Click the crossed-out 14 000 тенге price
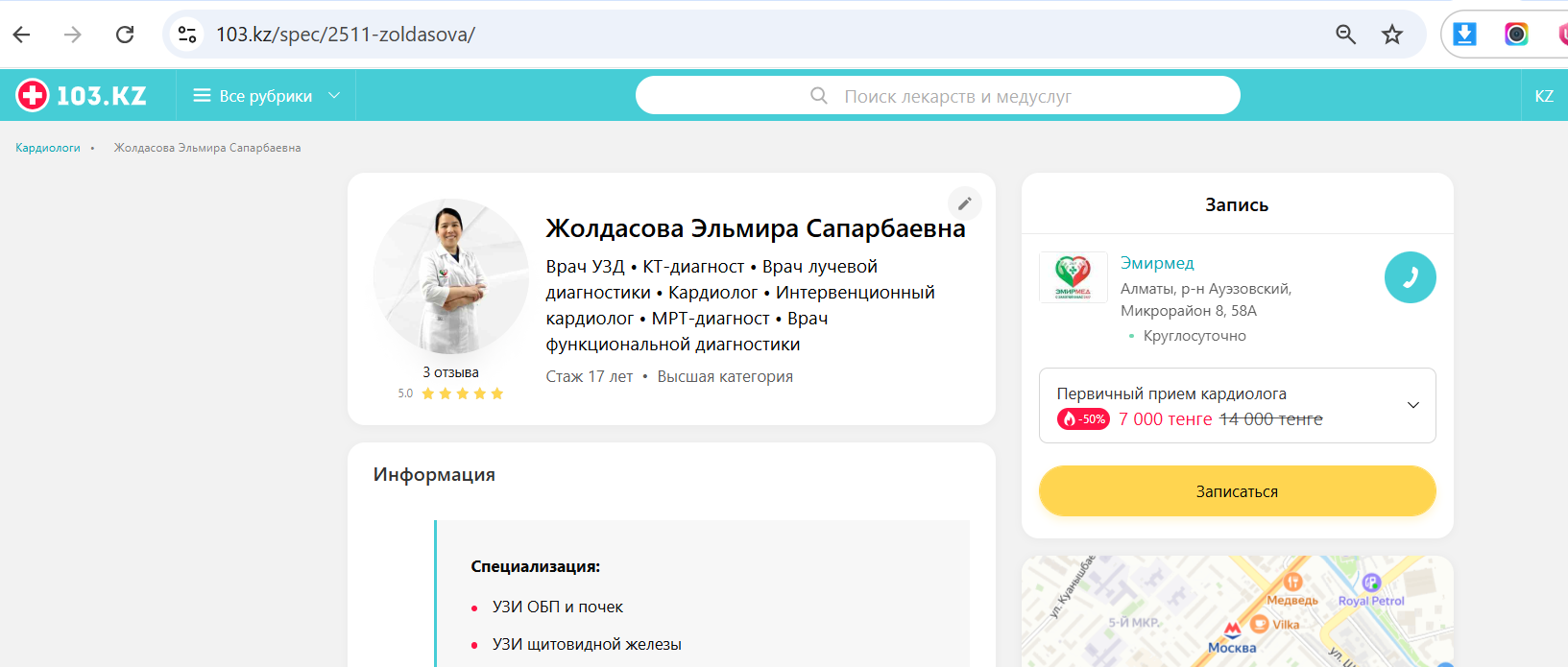This screenshot has width=1568, height=667. tap(1271, 419)
